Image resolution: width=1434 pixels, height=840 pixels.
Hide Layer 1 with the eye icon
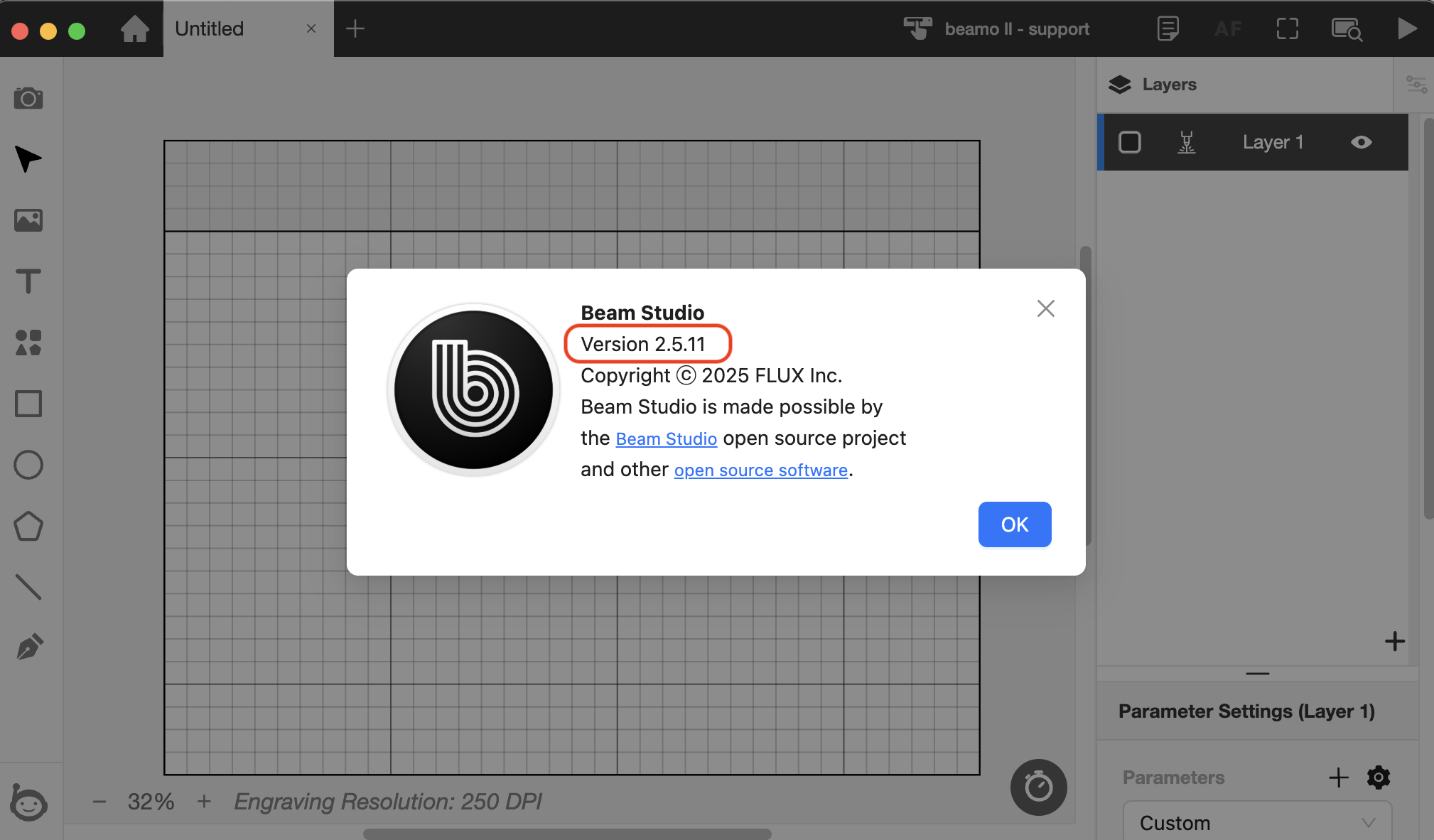pyautogui.click(x=1361, y=142)
